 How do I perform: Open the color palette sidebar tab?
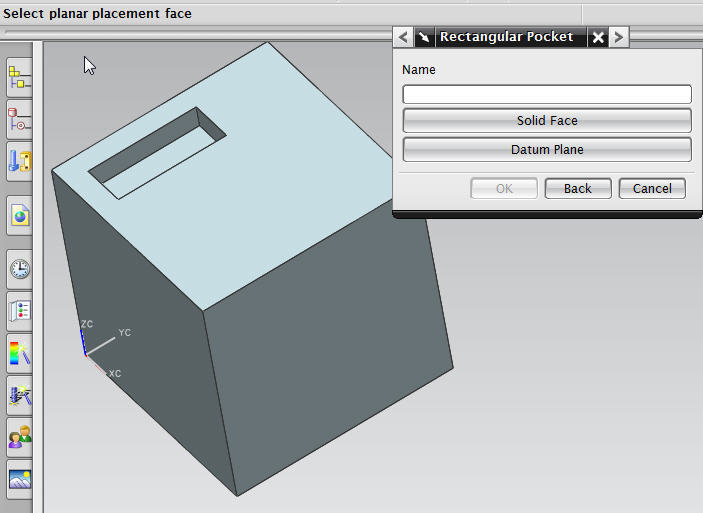[x=20, y=353]
